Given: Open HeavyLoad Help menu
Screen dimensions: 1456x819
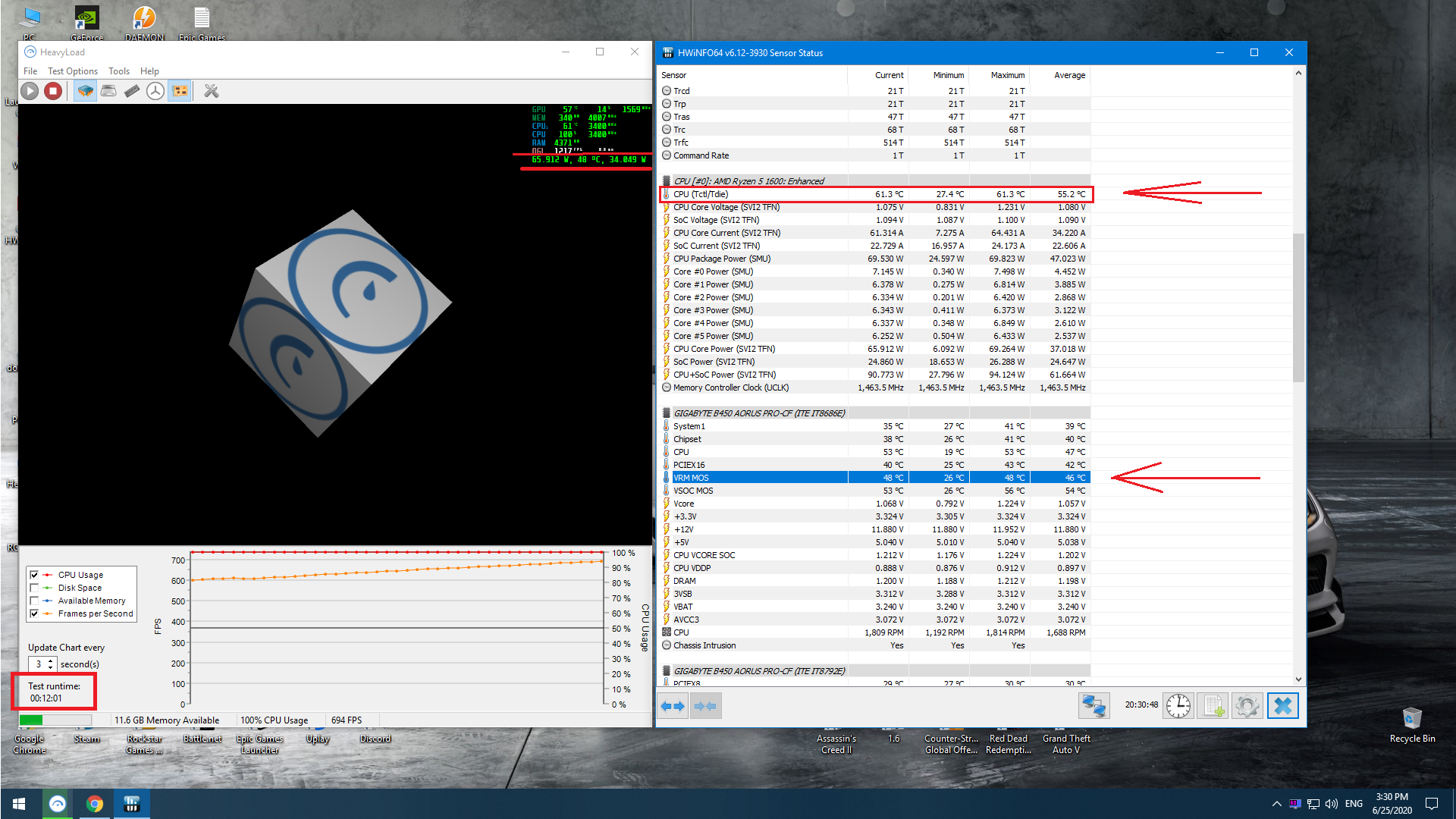Looking at the screenshot, I should click(x=149, y=71).
